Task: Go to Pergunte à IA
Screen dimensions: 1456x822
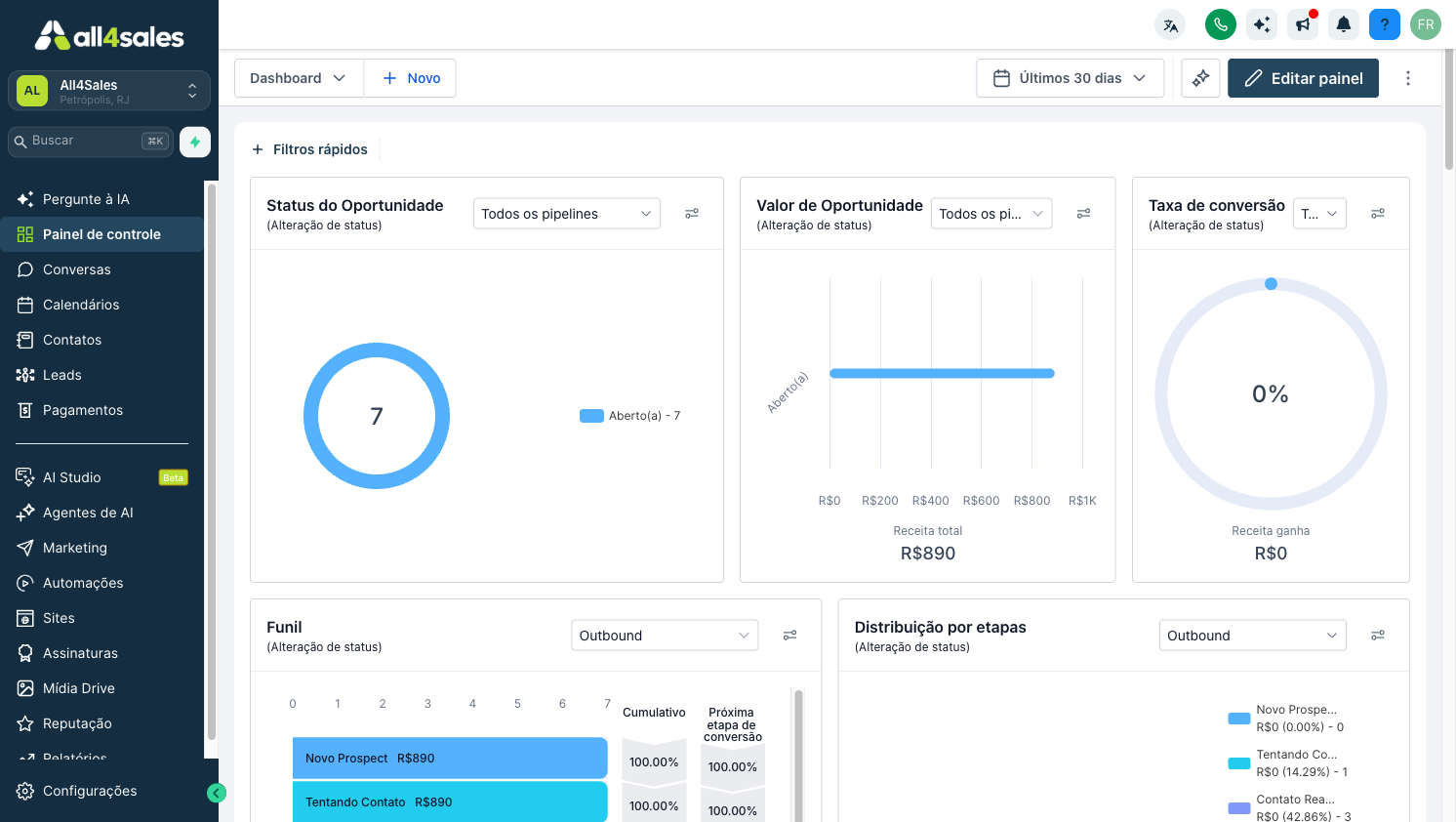Action: click(x=102, y=199)
